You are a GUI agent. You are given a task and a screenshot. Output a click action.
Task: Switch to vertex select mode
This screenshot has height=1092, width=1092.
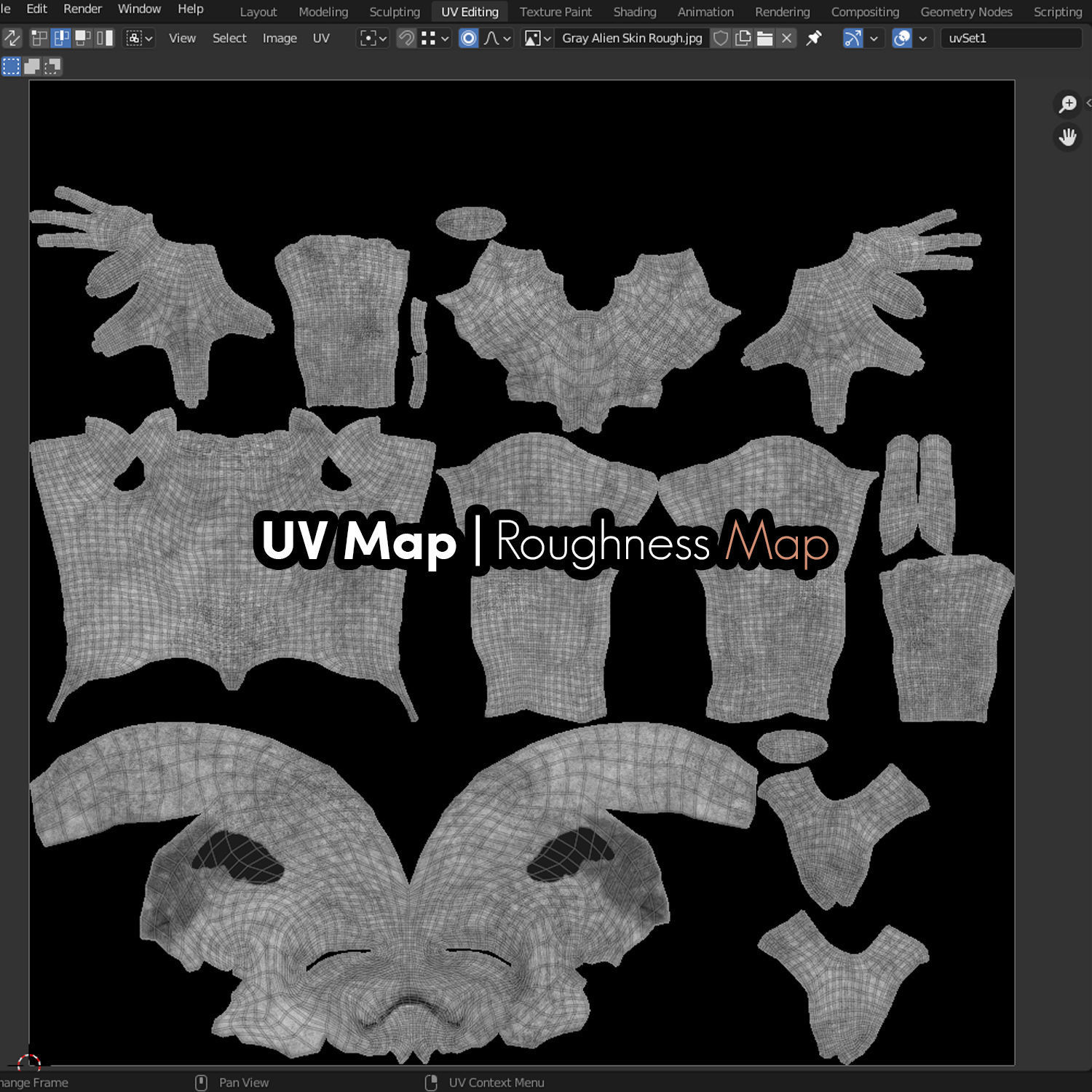pyautogui.click(x=39, y=38)
